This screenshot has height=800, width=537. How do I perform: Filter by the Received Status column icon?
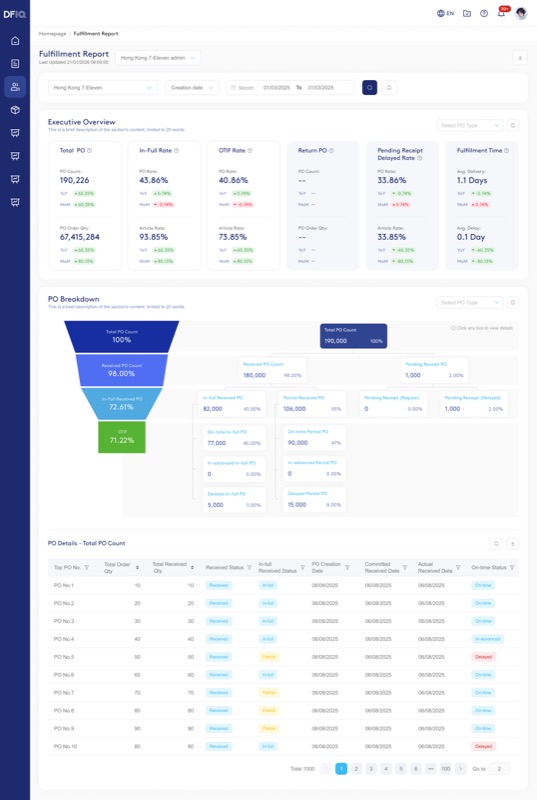249,567
